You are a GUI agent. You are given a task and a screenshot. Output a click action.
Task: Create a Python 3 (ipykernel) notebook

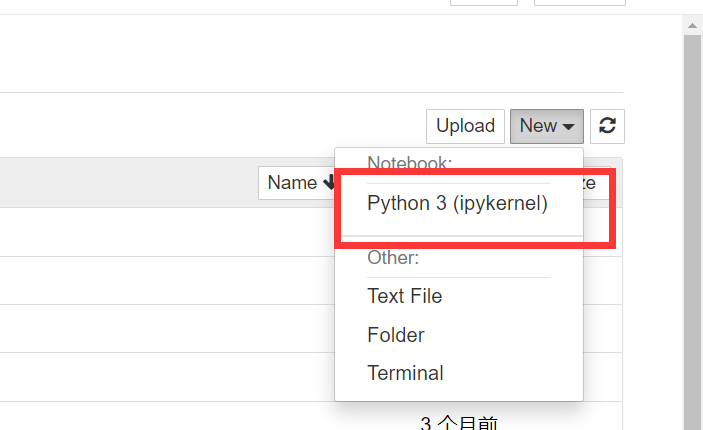click(457, 204)
